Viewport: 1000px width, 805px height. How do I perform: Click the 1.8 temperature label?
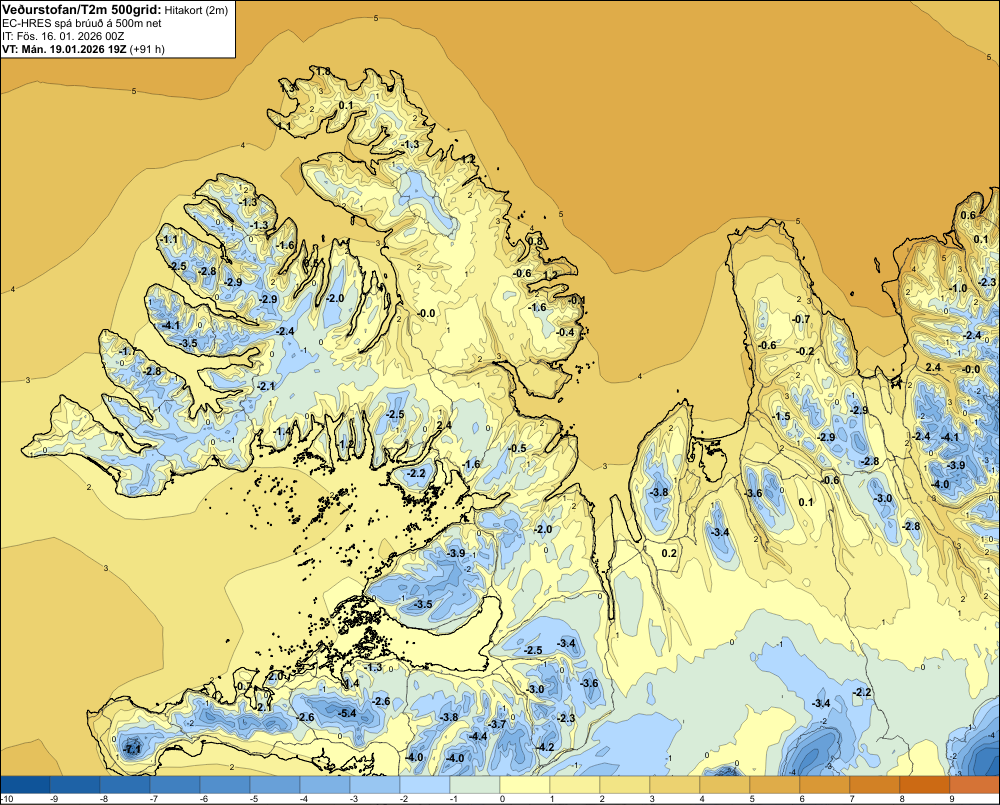(x=323, y=71)
